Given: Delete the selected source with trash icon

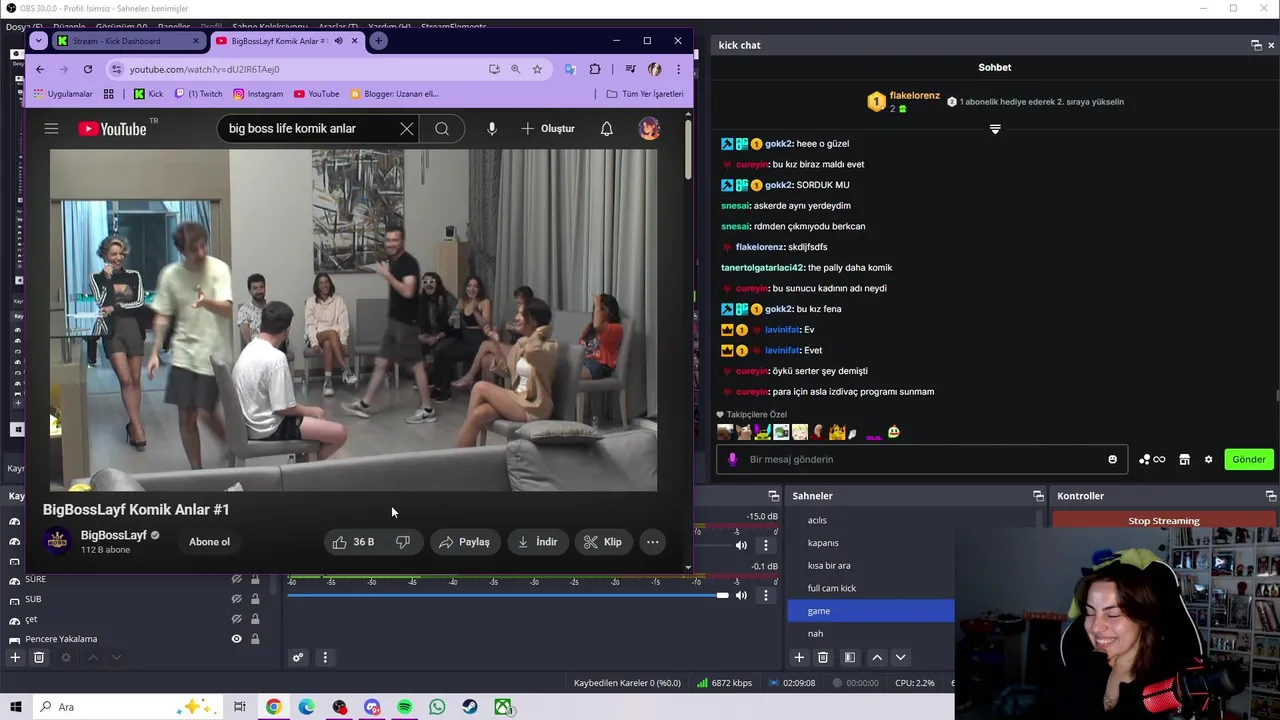Looking at the screenshot, I should point(39,657).
